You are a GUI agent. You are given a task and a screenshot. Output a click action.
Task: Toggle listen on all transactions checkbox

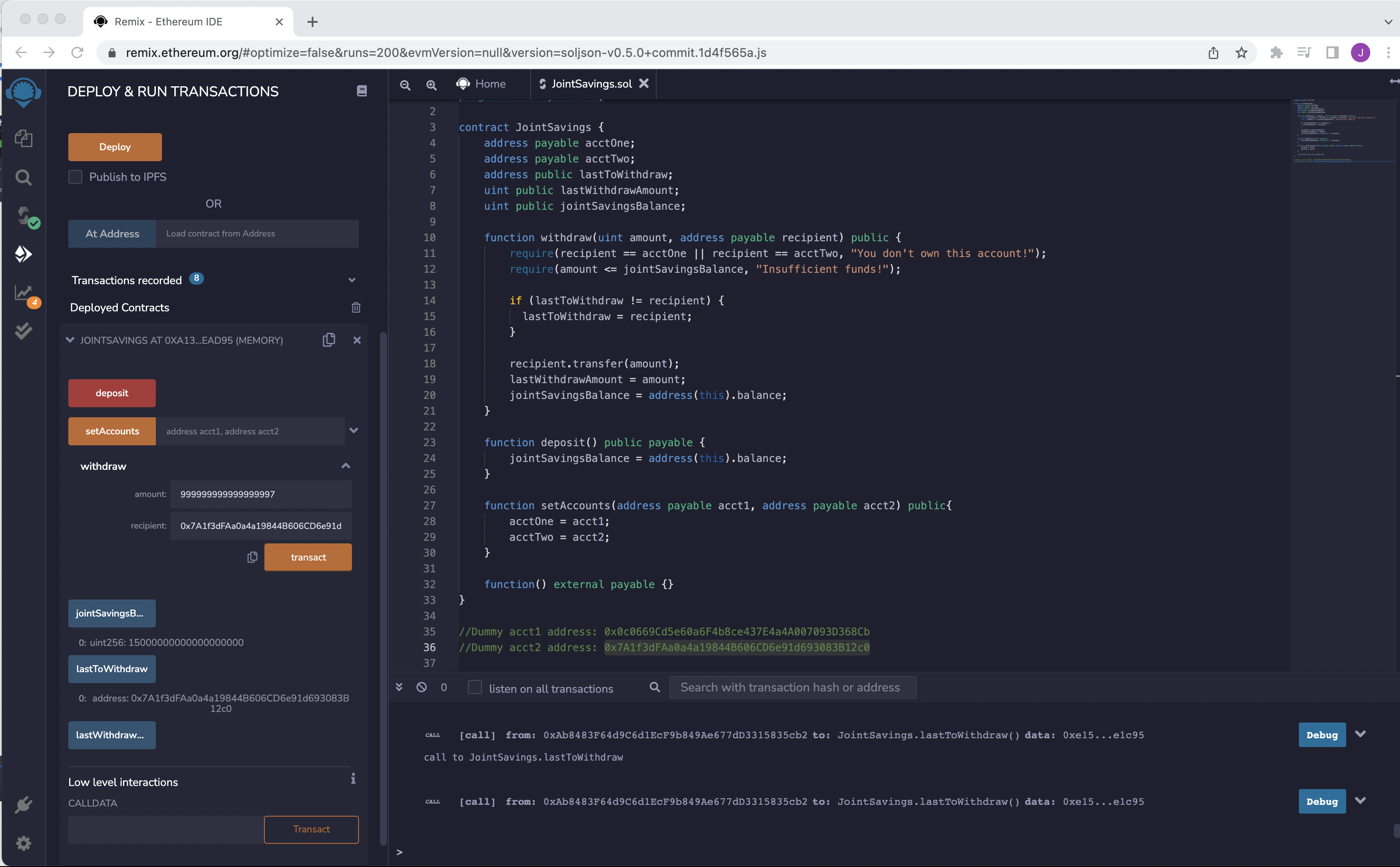[x=475, y=687]
